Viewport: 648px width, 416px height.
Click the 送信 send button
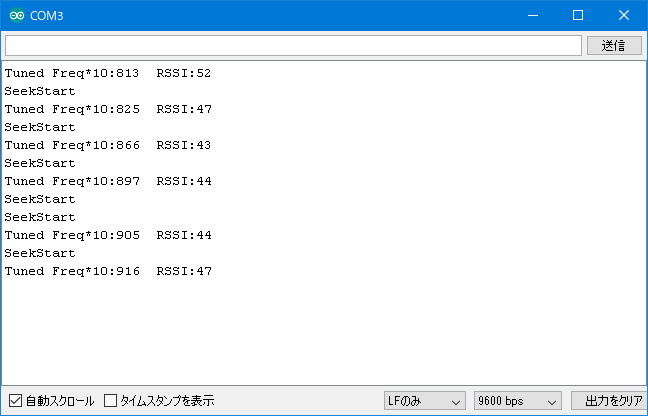(614, 45)
